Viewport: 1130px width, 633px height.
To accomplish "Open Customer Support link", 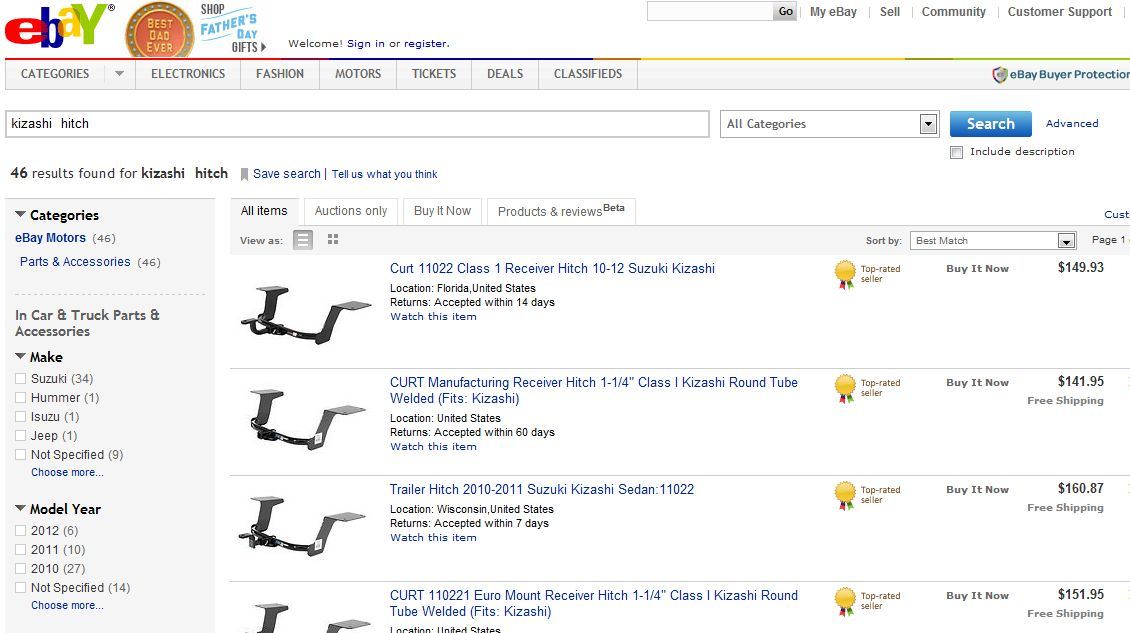I will pos(1060,12).
